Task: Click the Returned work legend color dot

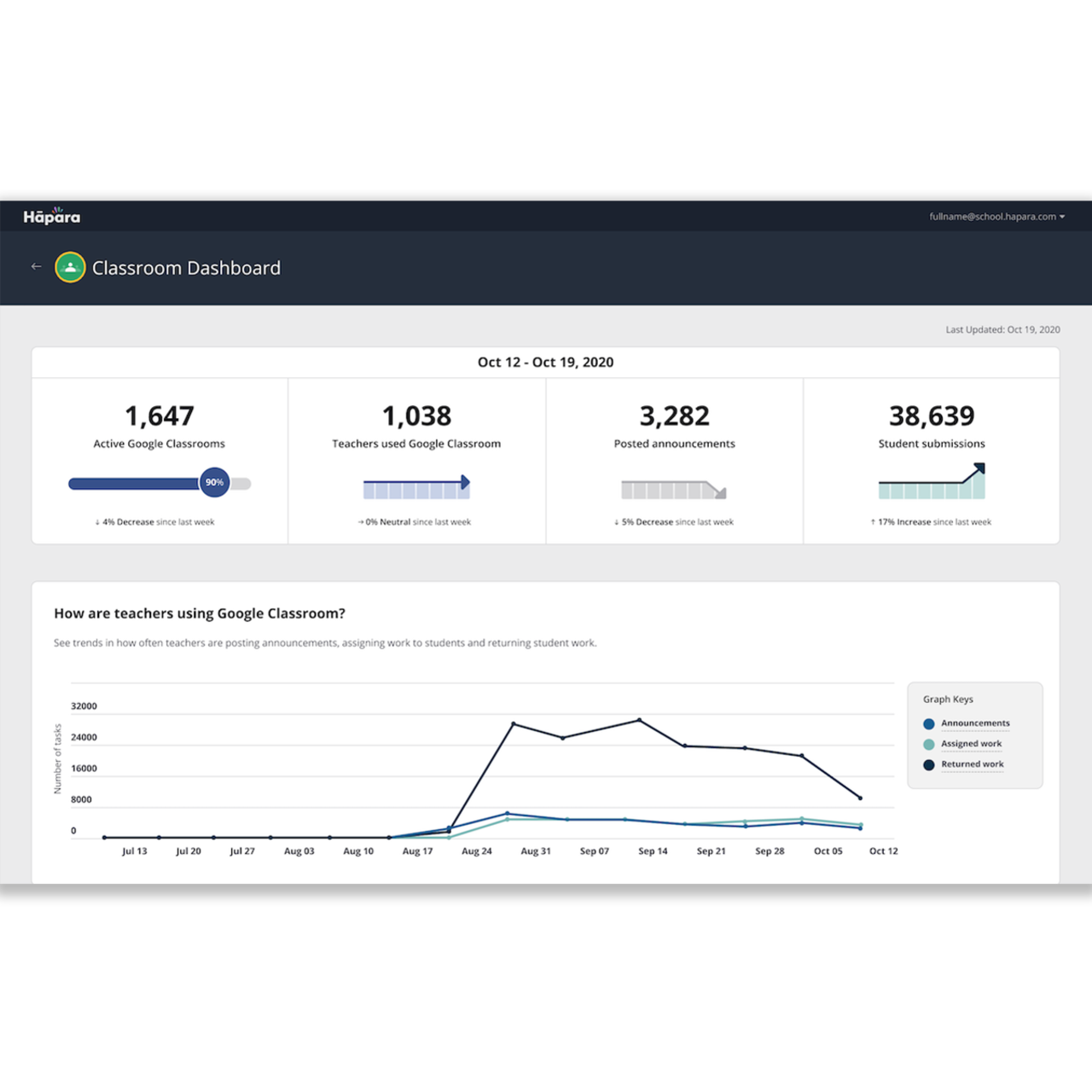Action: pyautogui.click(x=929, y=764)
